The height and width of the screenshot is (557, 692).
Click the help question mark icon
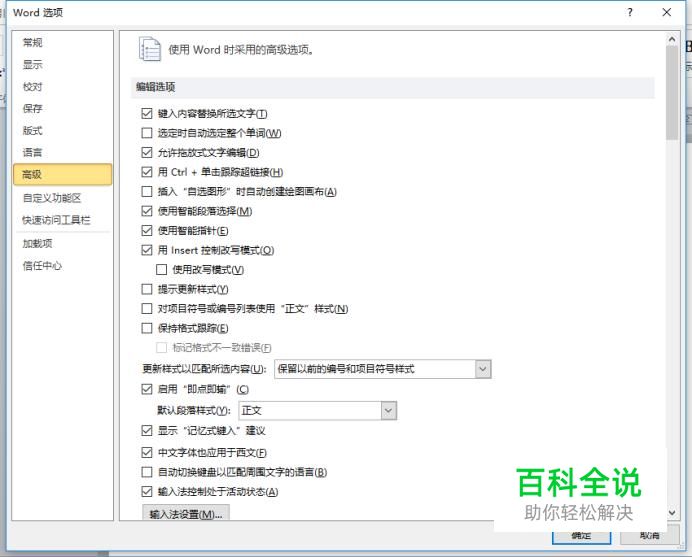(x=630, y=12)
